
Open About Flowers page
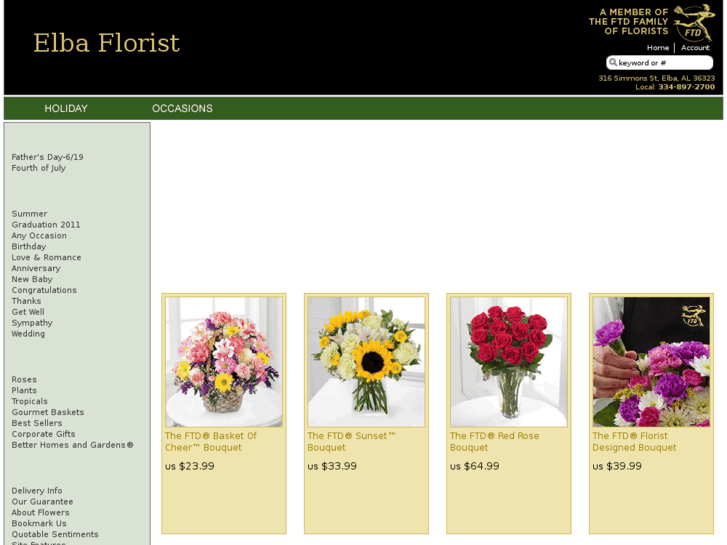coord(40,513)
